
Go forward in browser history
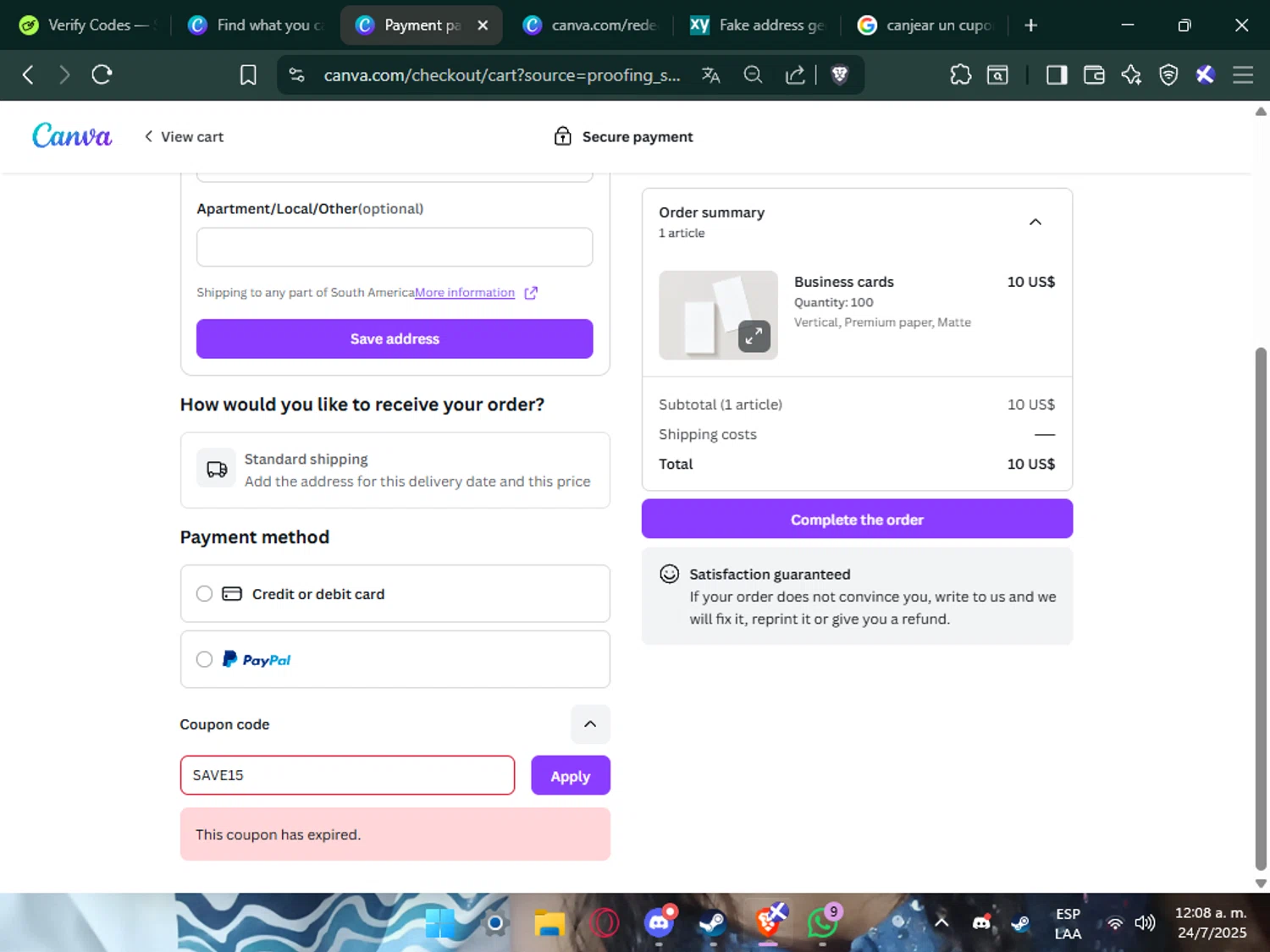coord(64,74)
